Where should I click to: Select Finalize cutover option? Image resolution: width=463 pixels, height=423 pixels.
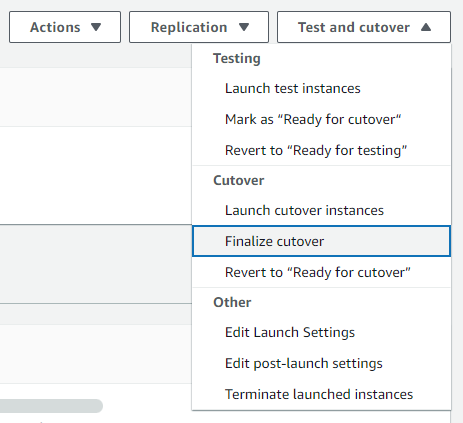point(321,241)
